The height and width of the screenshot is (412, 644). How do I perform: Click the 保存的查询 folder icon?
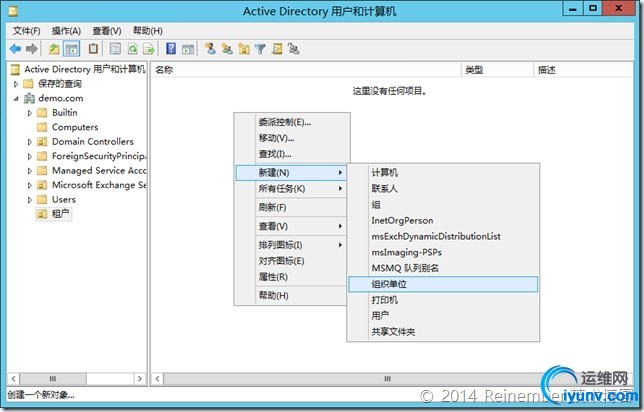click(28, 84)
